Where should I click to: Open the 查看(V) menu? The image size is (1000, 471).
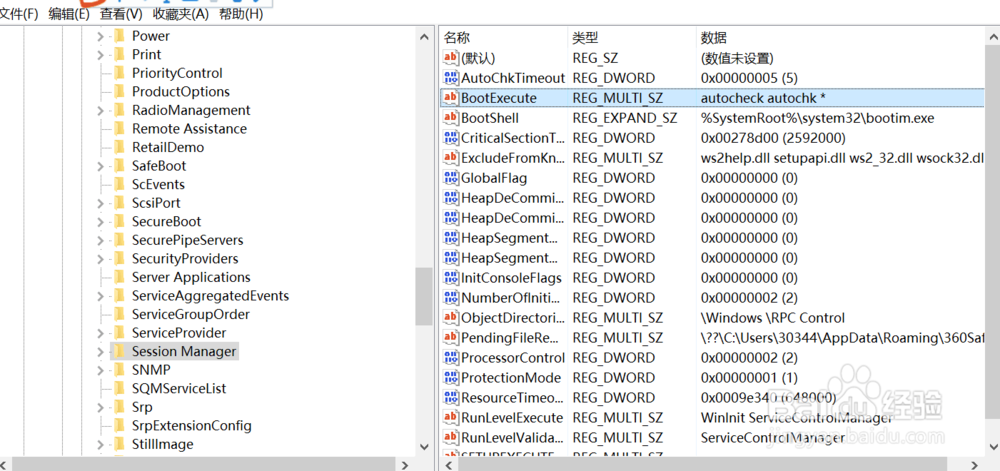point(121,13)
